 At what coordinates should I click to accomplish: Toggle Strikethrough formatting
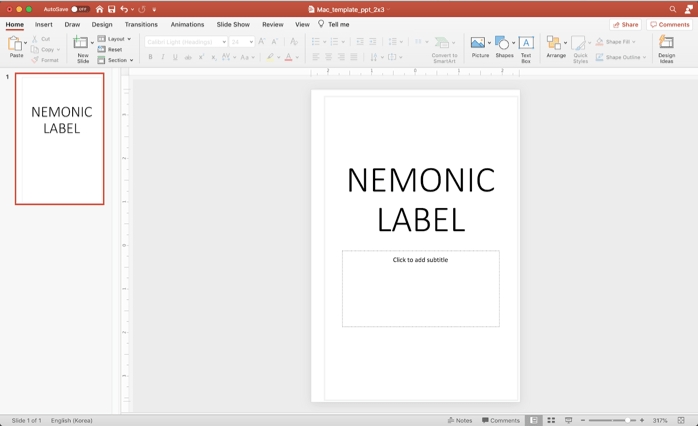point(188,57)
